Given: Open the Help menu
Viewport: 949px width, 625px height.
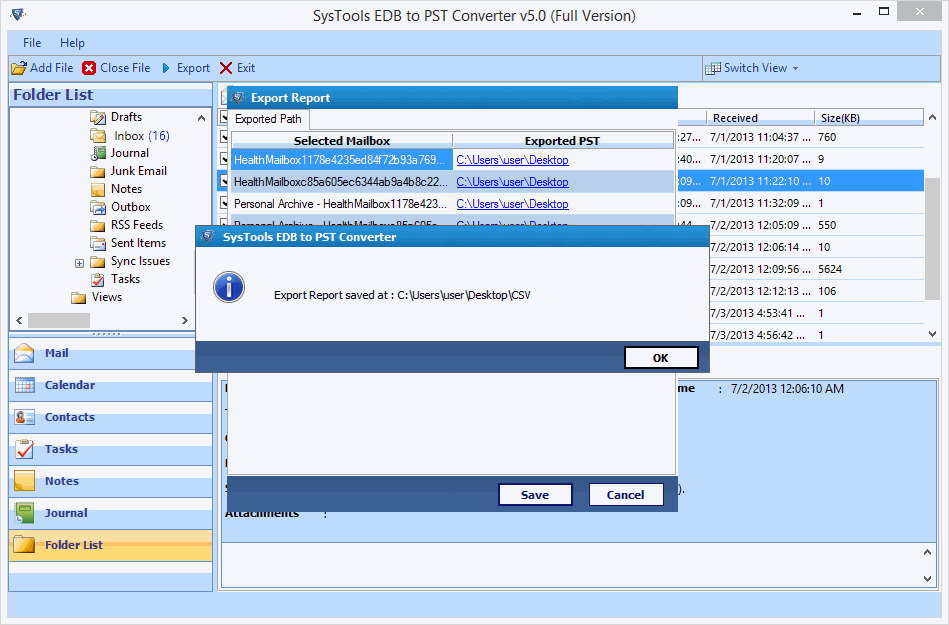Looking at the screenshot, I should (72, 43).
